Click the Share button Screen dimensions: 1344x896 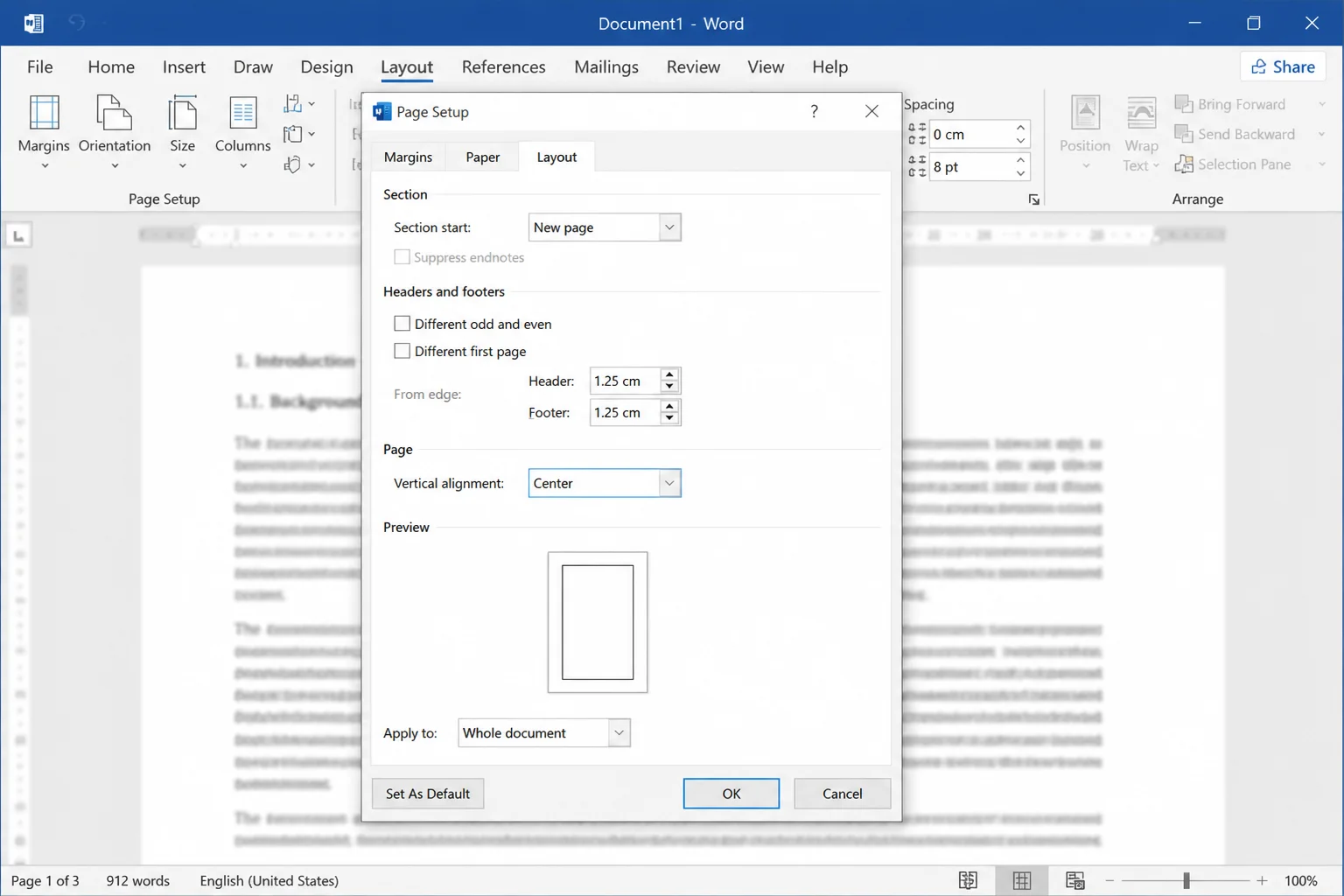[x=1283, y=66]
